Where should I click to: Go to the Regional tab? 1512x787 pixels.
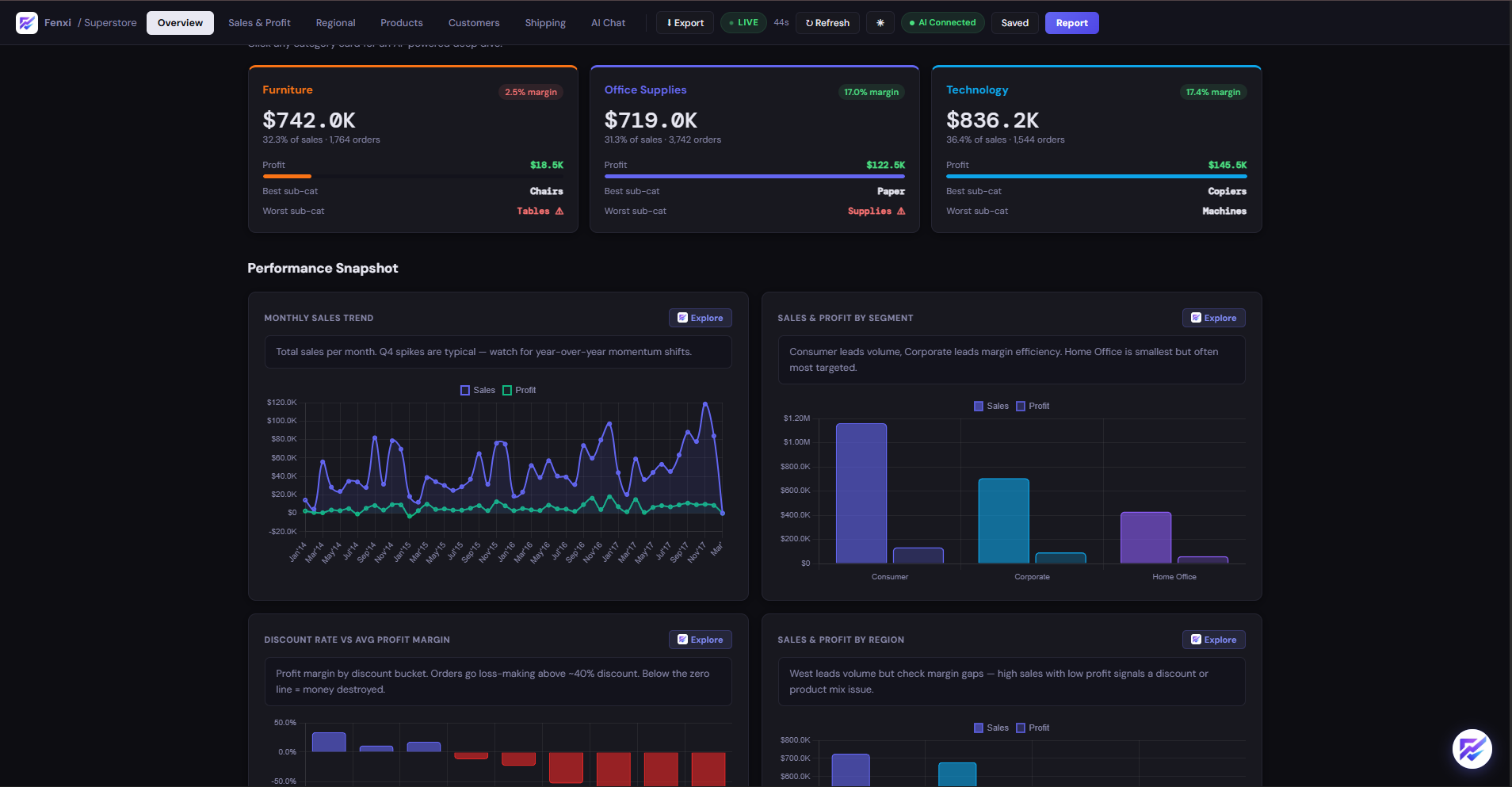[x=335, y=23]
